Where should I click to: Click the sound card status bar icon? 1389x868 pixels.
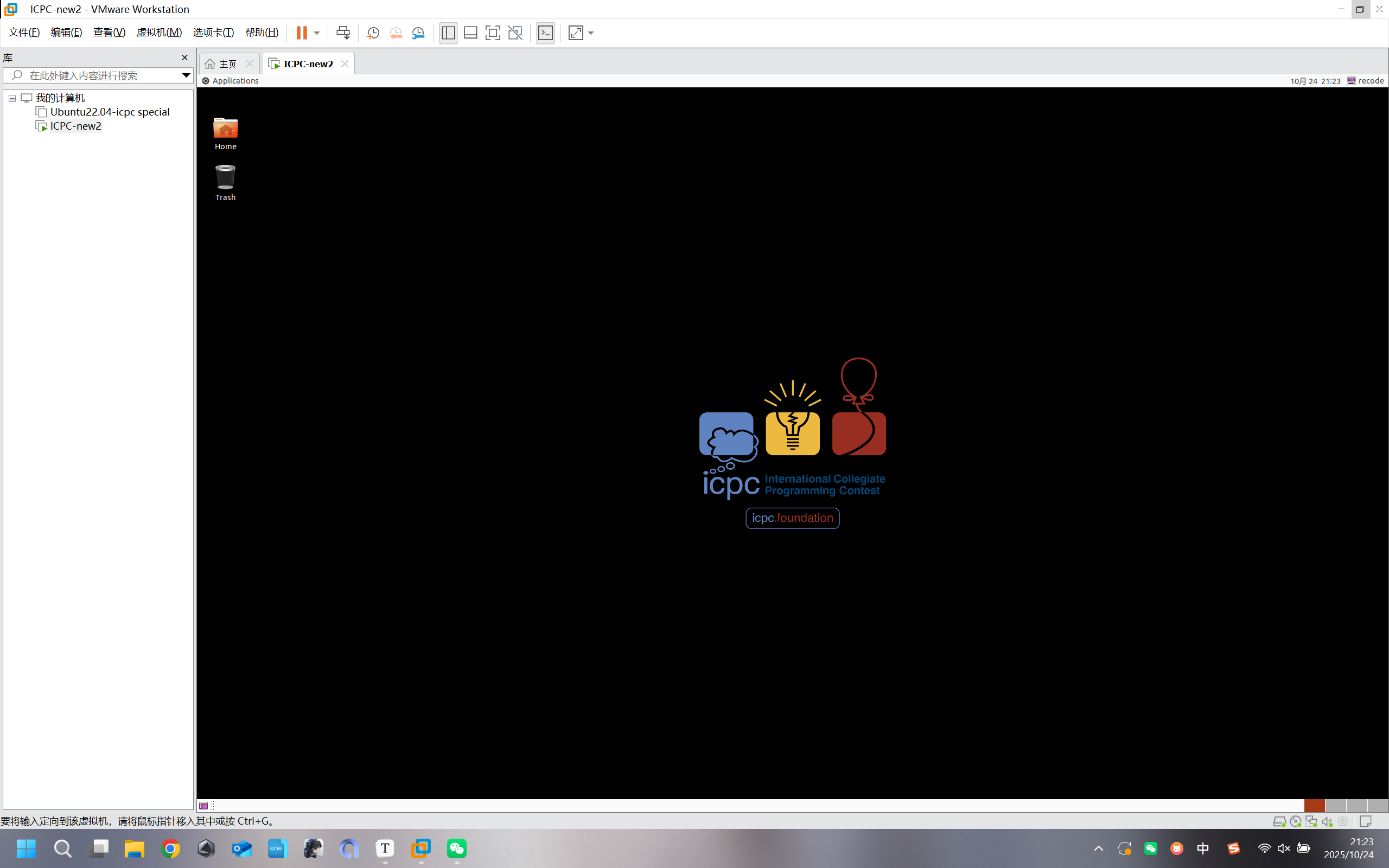pyautogui.click(x=1327, y=821)
